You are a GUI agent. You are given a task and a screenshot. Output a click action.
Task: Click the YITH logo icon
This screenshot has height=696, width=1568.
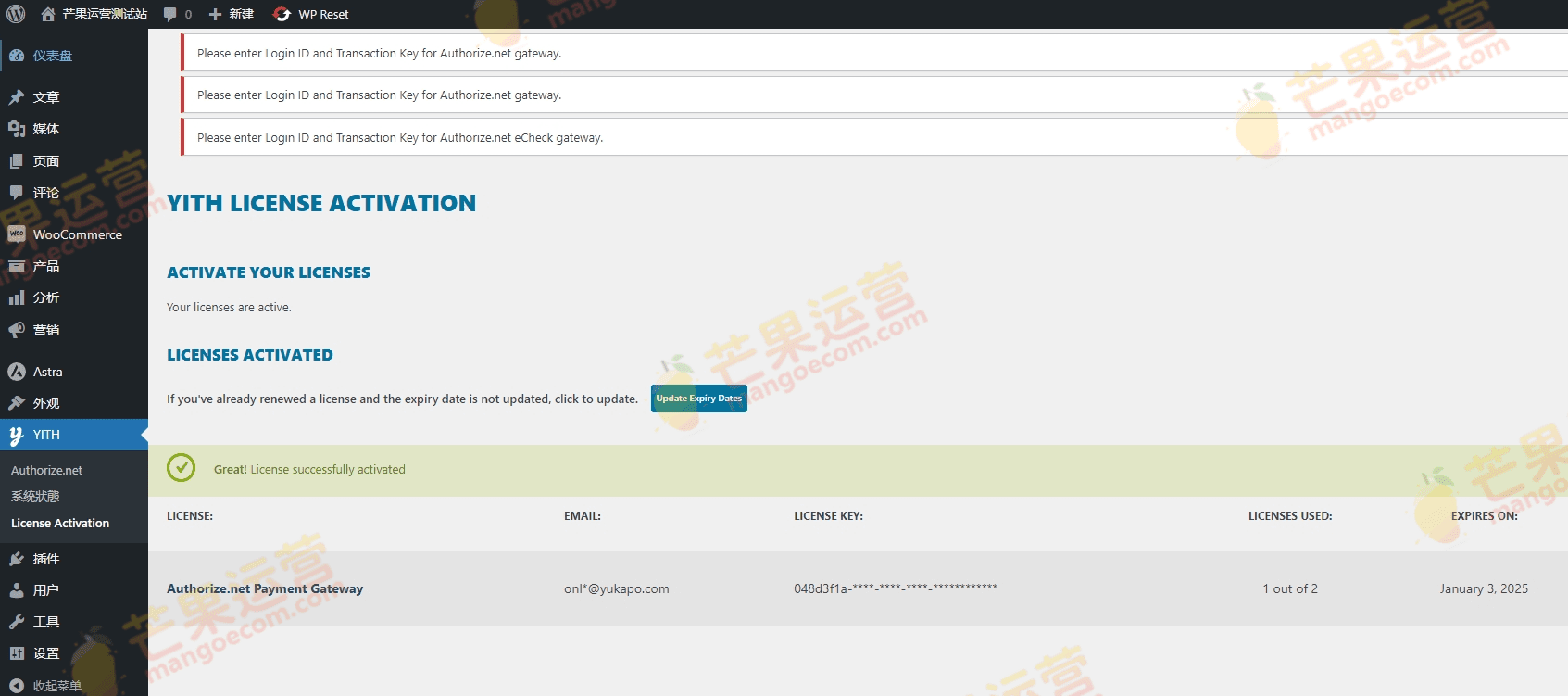[x=17, y=435]
